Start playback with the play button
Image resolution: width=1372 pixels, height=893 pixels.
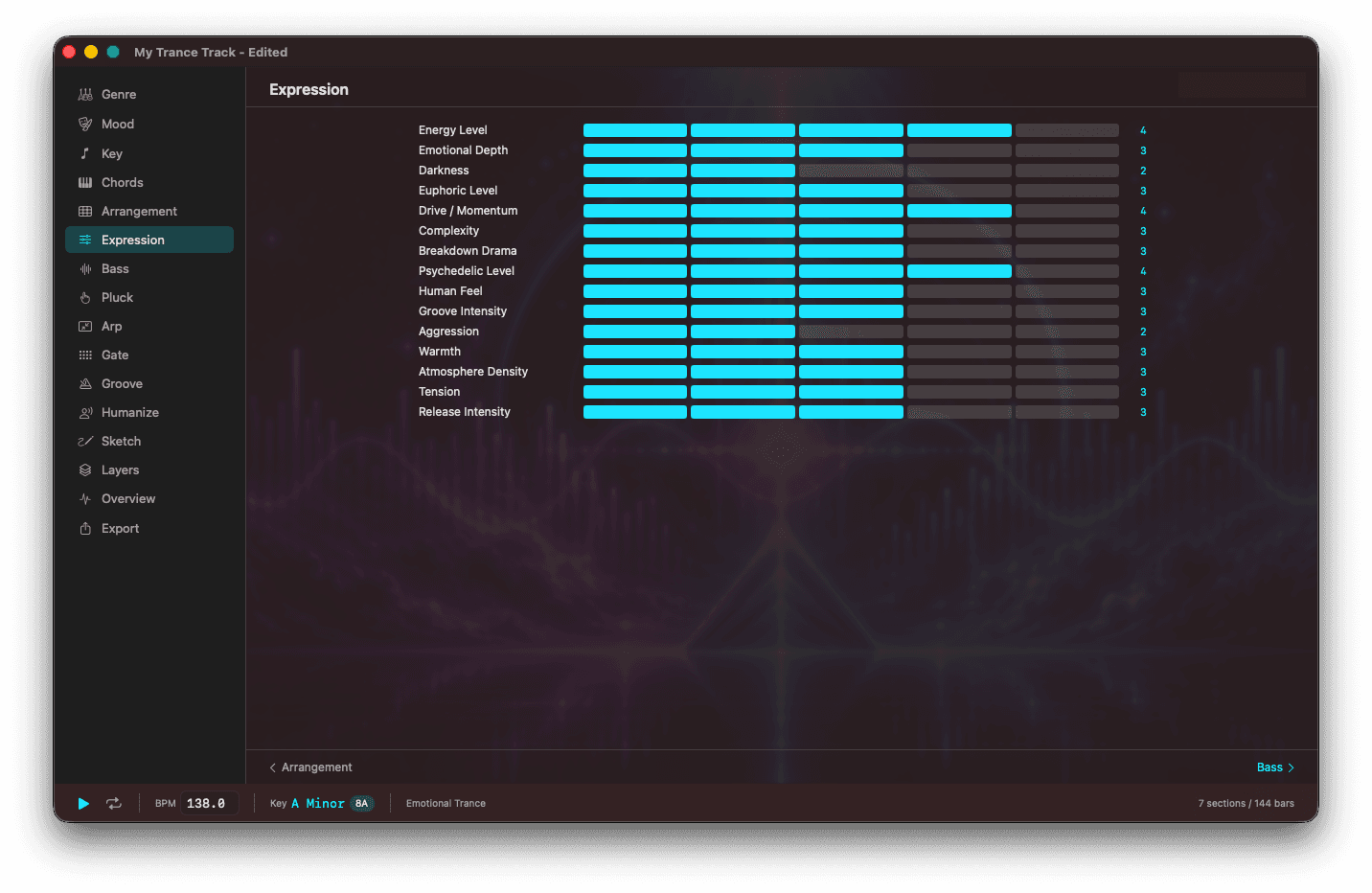tap(83, 804)
